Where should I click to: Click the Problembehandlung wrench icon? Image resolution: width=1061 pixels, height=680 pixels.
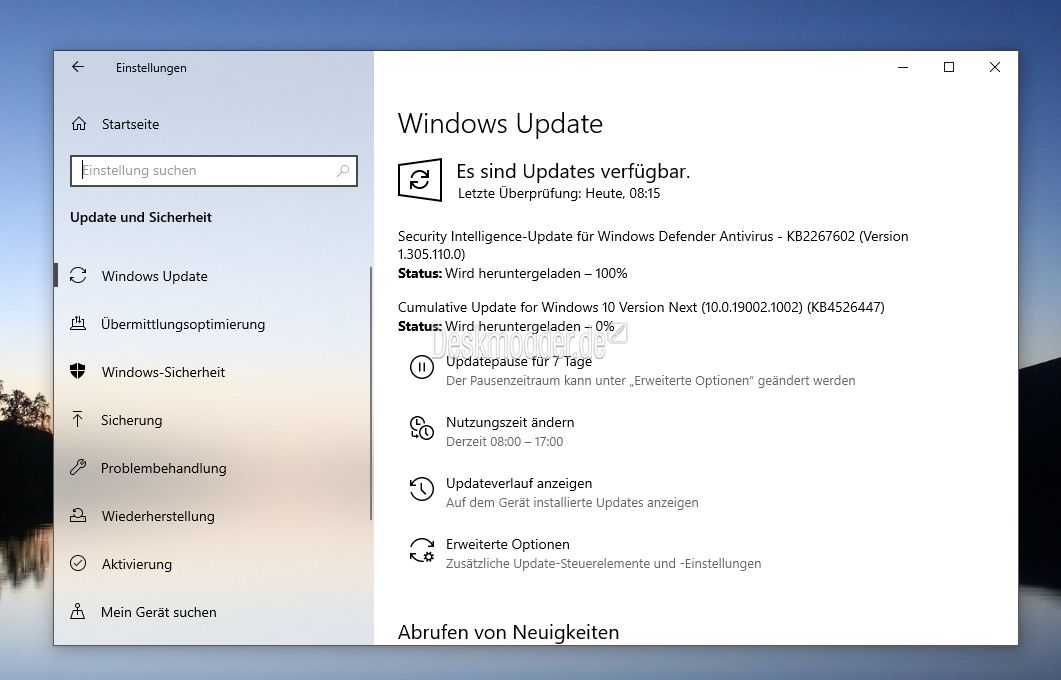point(78,468)
